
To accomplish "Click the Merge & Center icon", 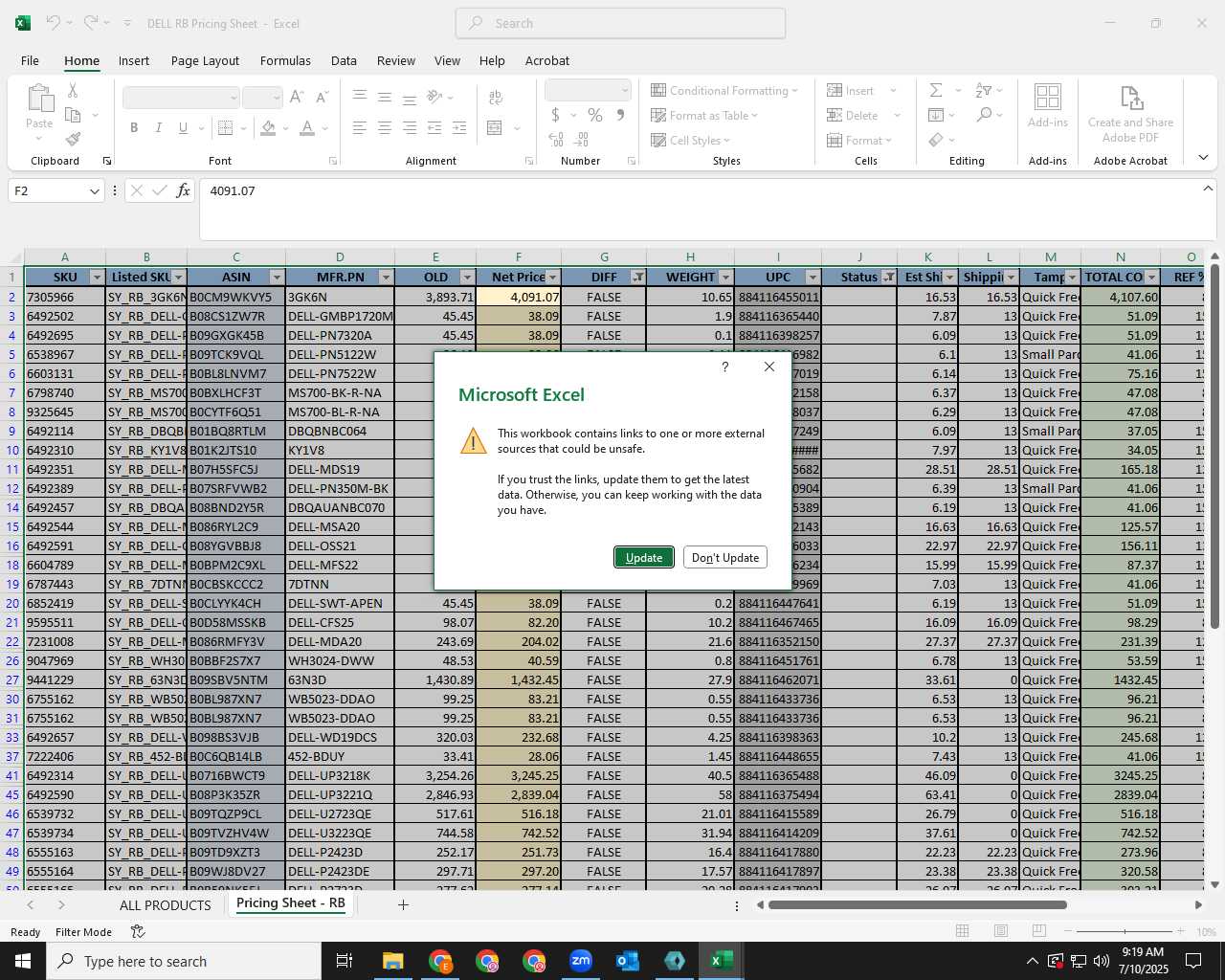I will (x=495, y=127).
